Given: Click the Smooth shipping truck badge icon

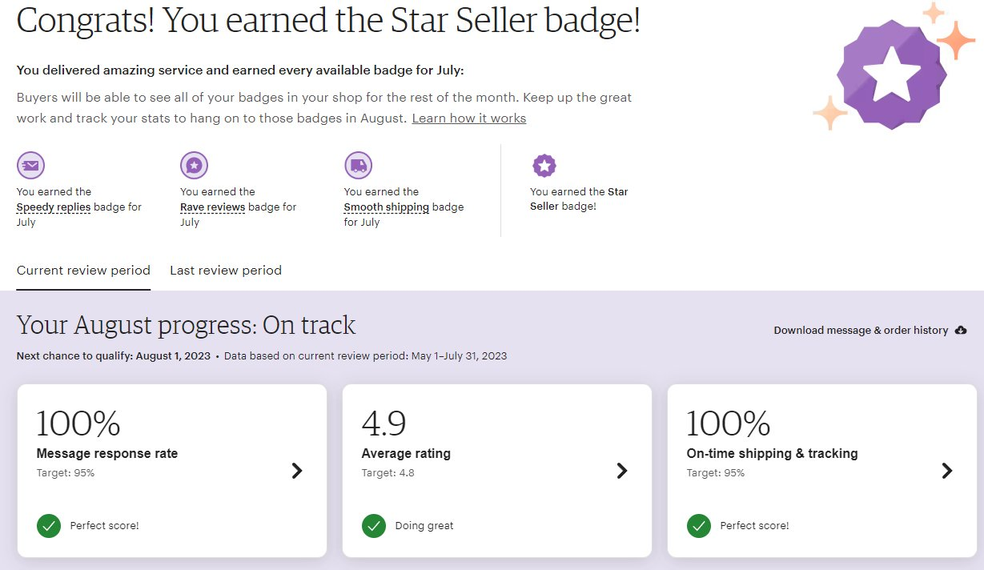Looking at the screenshot, I should pyautogui.click(x=358, y=166).
